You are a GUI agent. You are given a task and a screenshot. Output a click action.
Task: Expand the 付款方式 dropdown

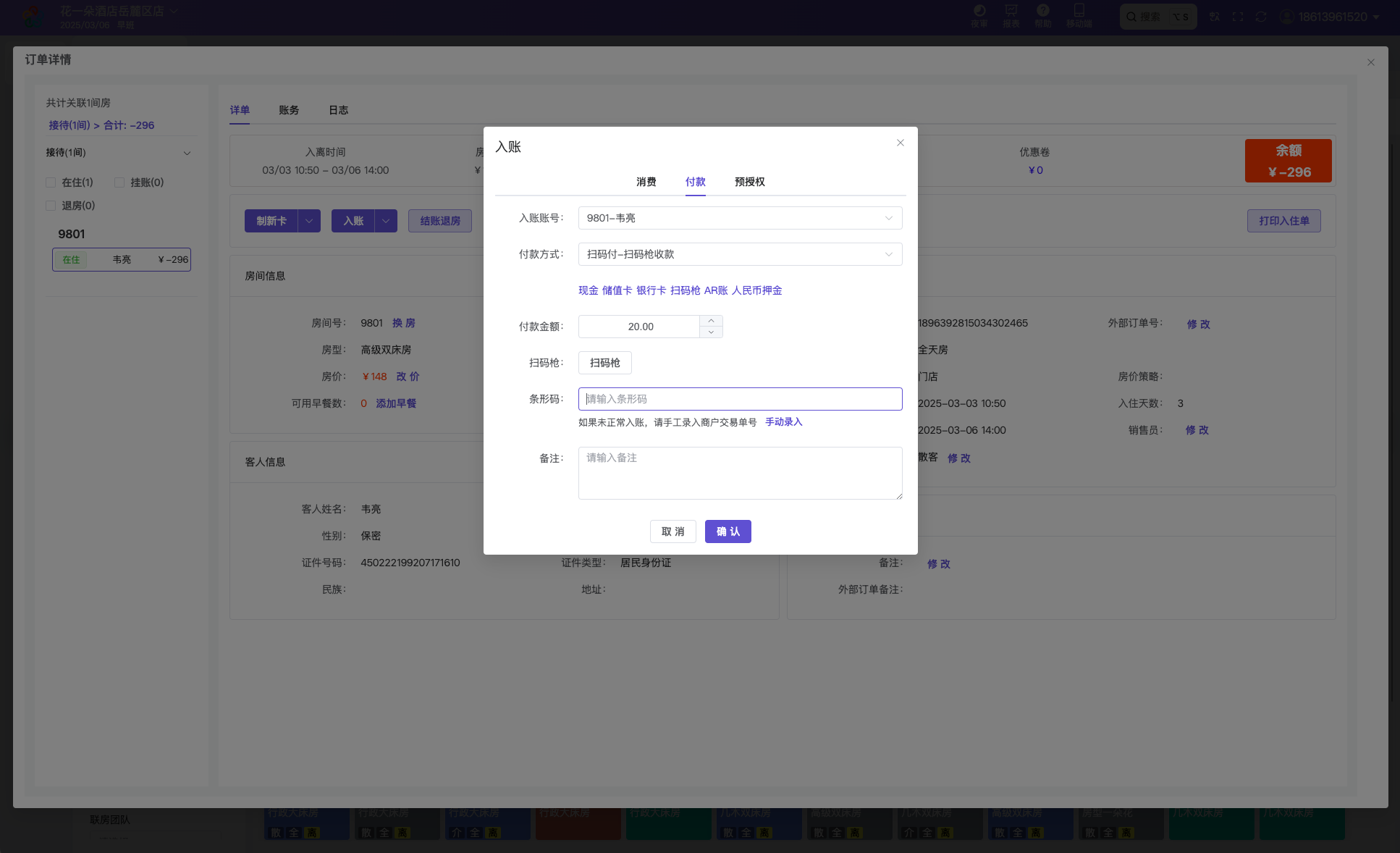click(x=740, y=254)
